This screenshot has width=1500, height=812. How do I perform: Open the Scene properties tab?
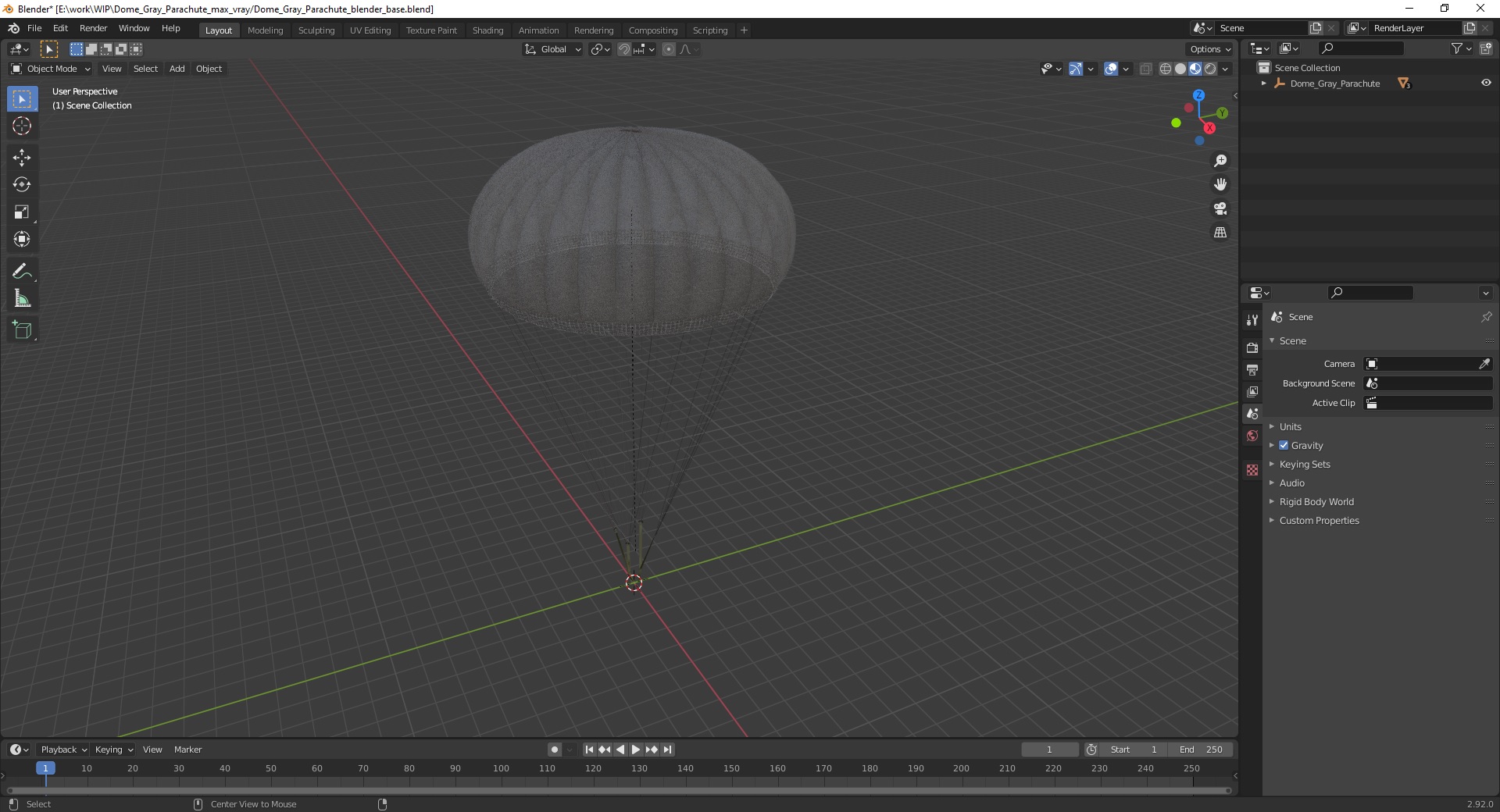point(1252,414)
